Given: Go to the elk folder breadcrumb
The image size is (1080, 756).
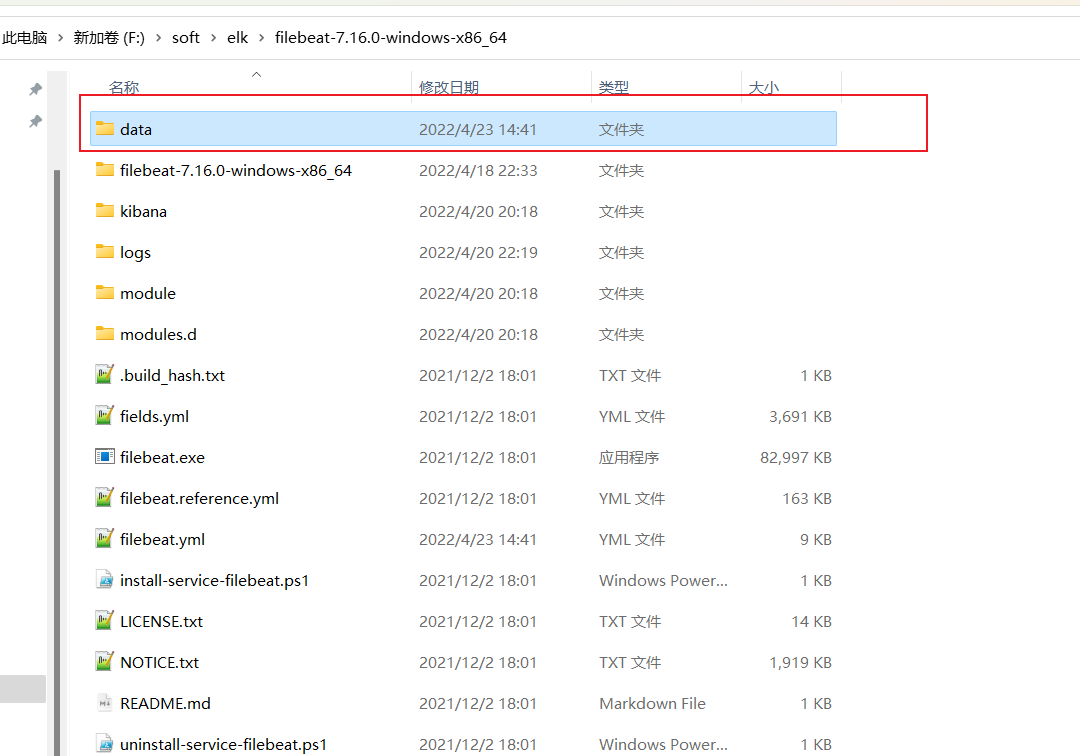Looking at the screenshot, I should coord(238,38).
